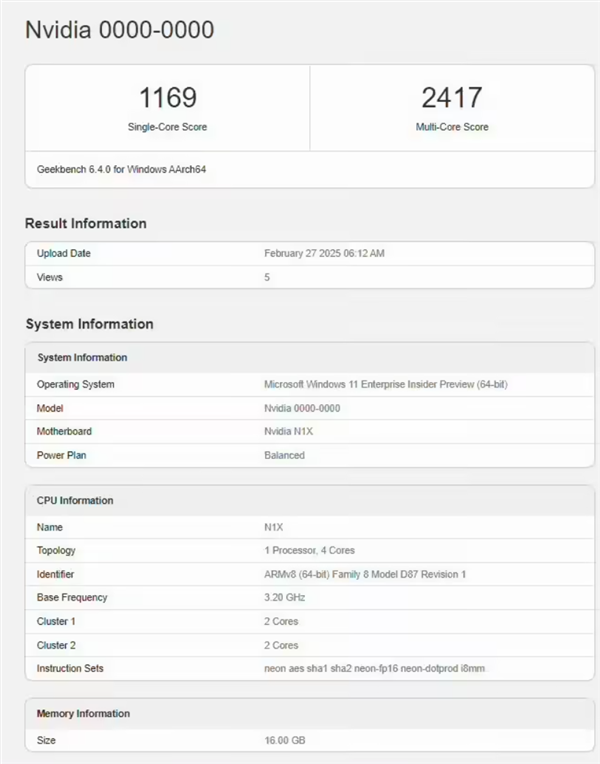Click the Motherboard value 'Nvidia N1X'

click(289, 431)
